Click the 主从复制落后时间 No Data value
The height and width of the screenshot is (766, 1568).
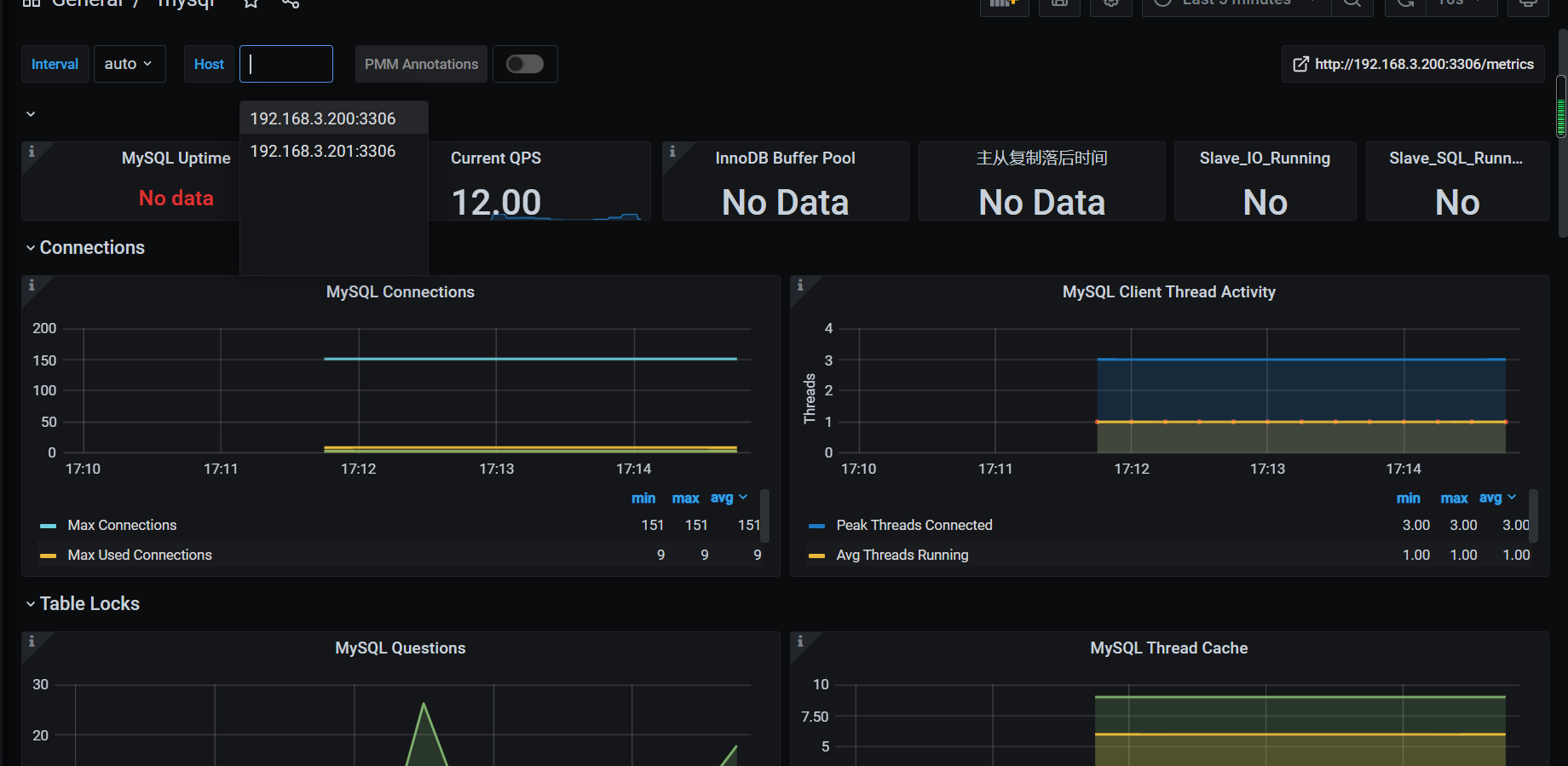[x=1041, y=203]
